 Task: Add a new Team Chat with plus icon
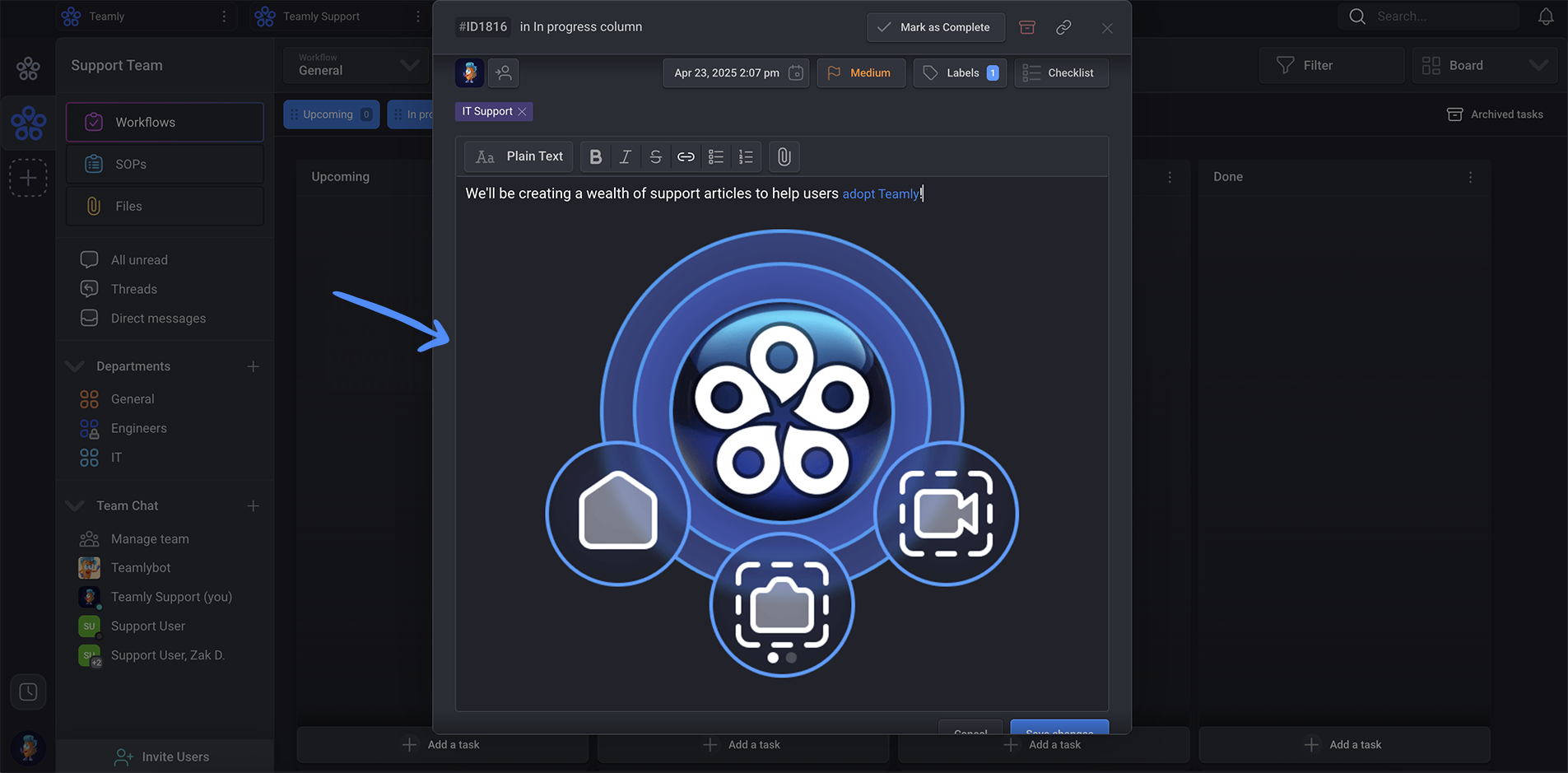point(254,505)
